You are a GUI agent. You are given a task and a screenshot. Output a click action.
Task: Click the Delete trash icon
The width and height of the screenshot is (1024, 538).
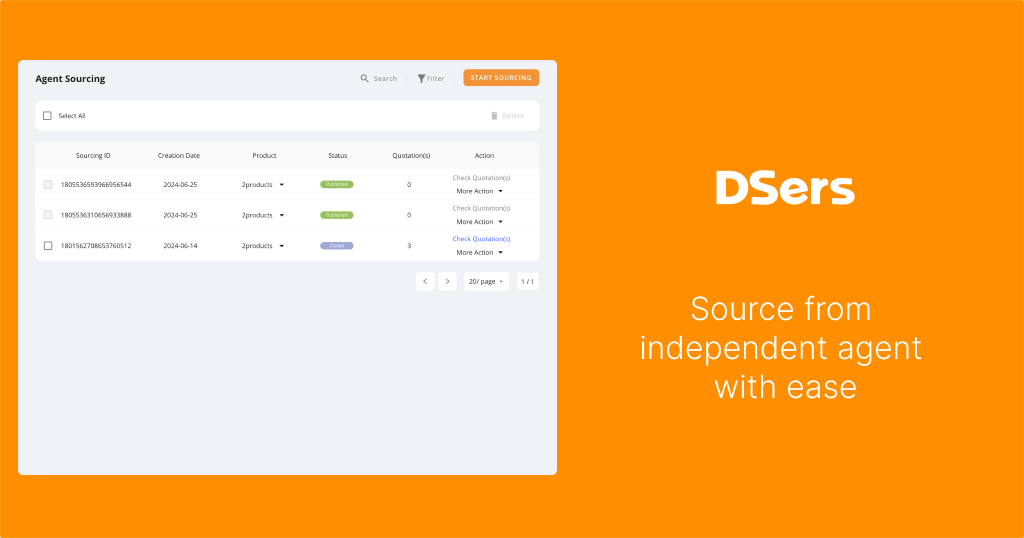pos(494,116)
